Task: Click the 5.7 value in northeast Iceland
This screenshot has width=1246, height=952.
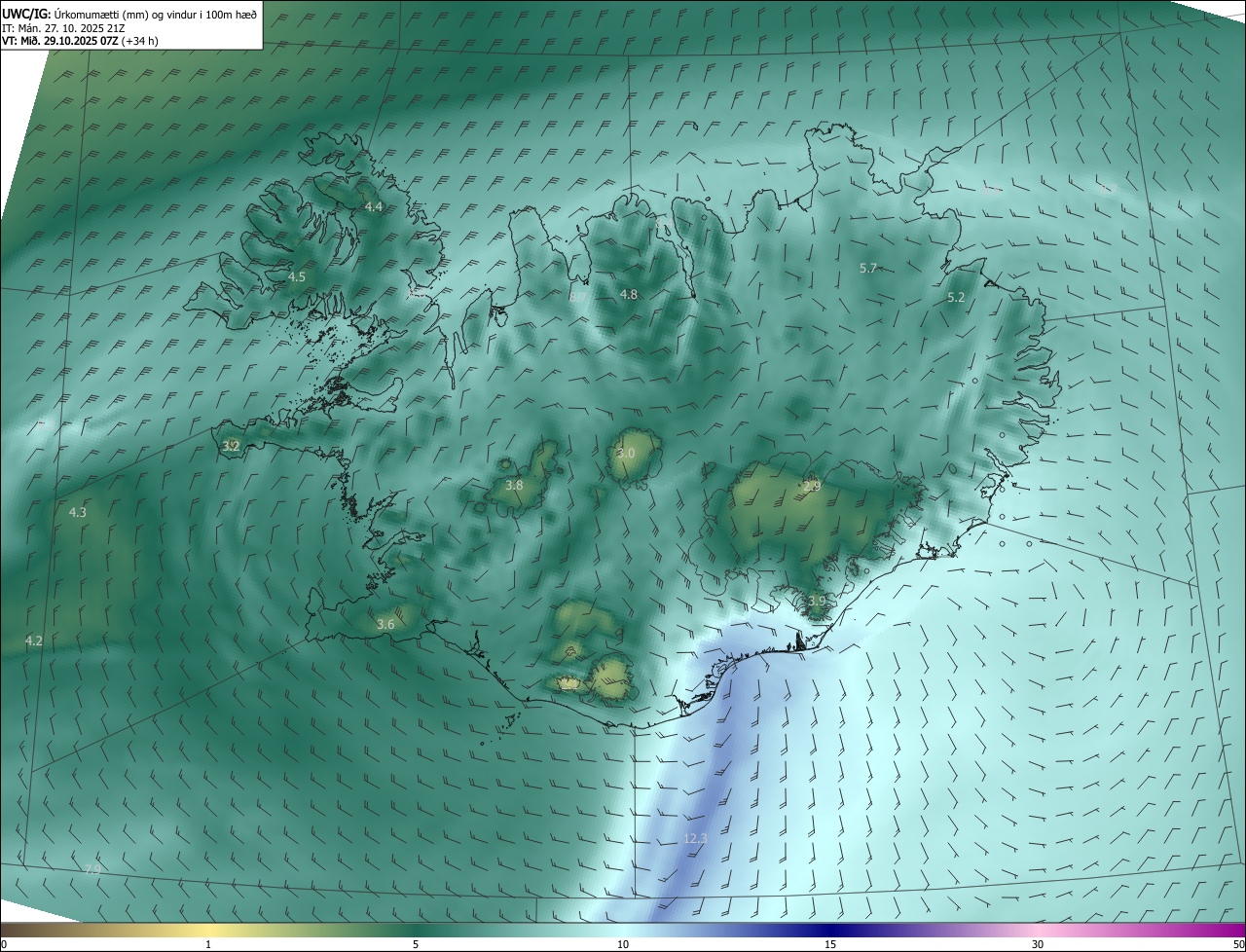Action: [869, 268]
